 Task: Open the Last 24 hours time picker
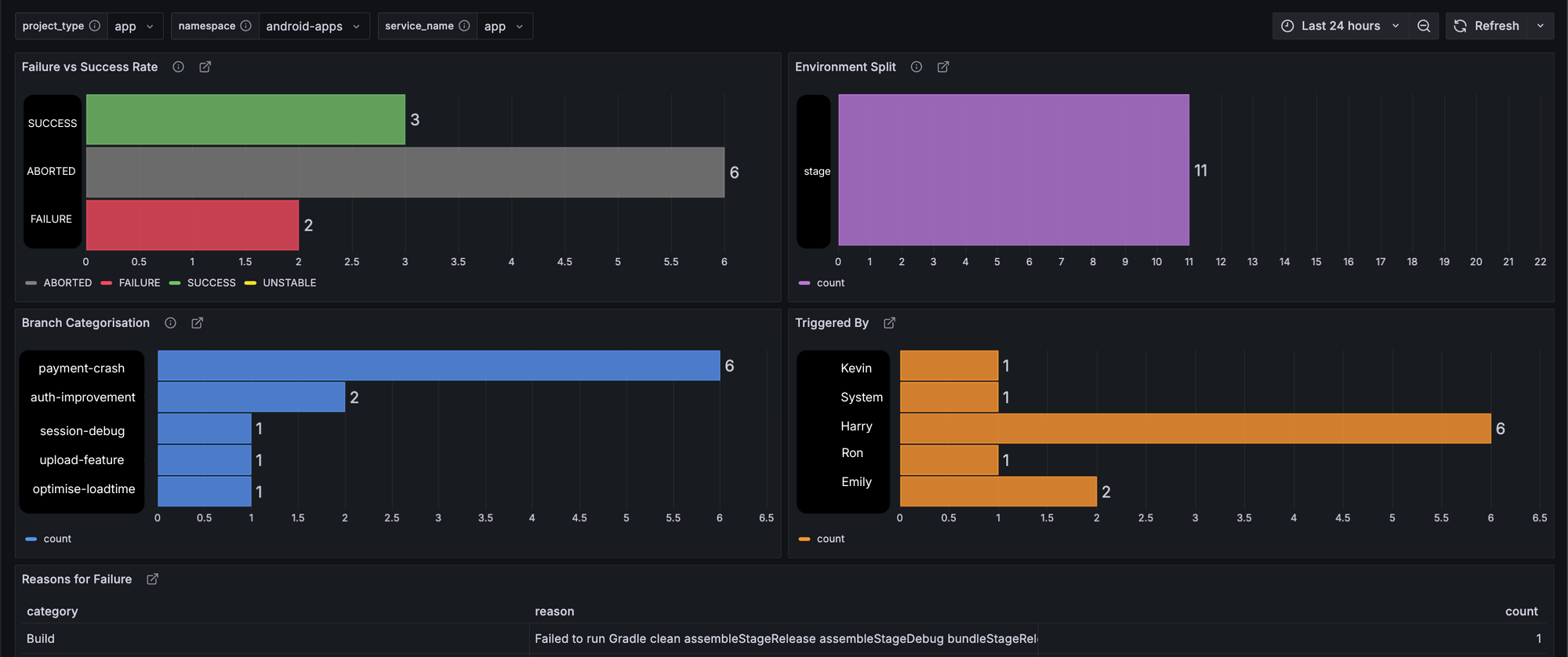1340,26
